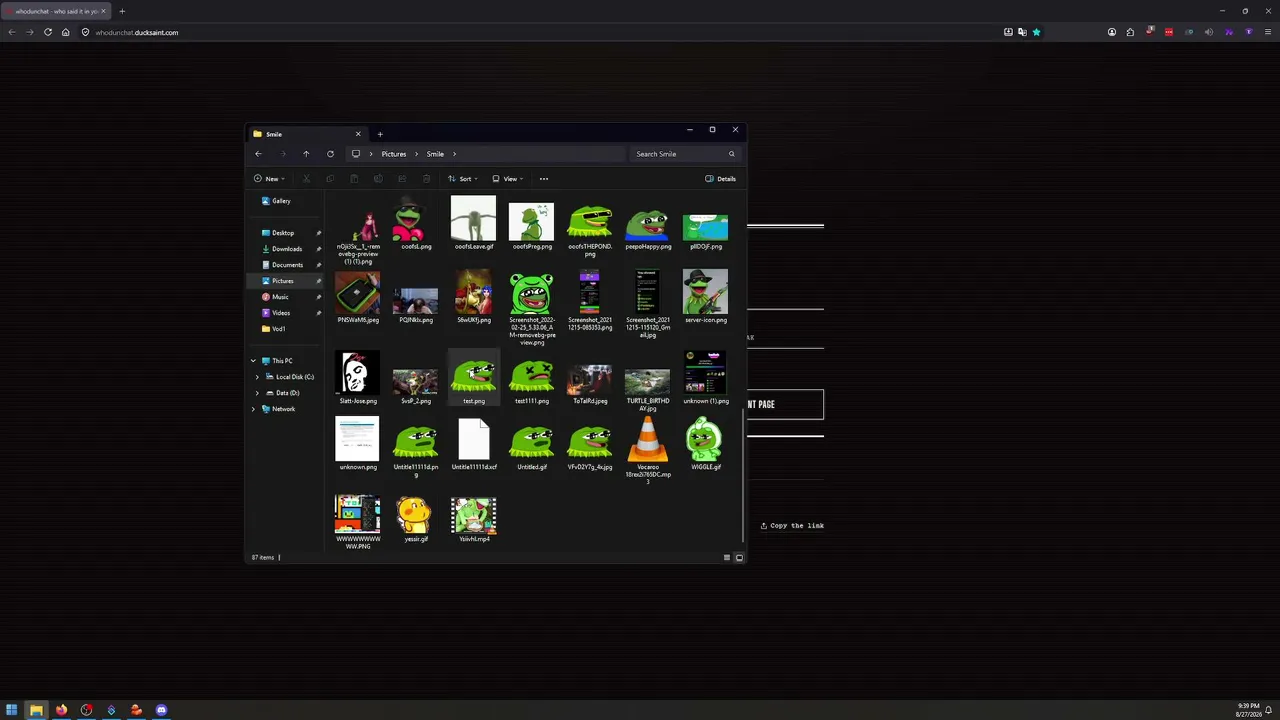Viewport: 1280px width, 720px height.
Task: Open the New item dropdown in Explorer
Action: [x=269, y=179]
